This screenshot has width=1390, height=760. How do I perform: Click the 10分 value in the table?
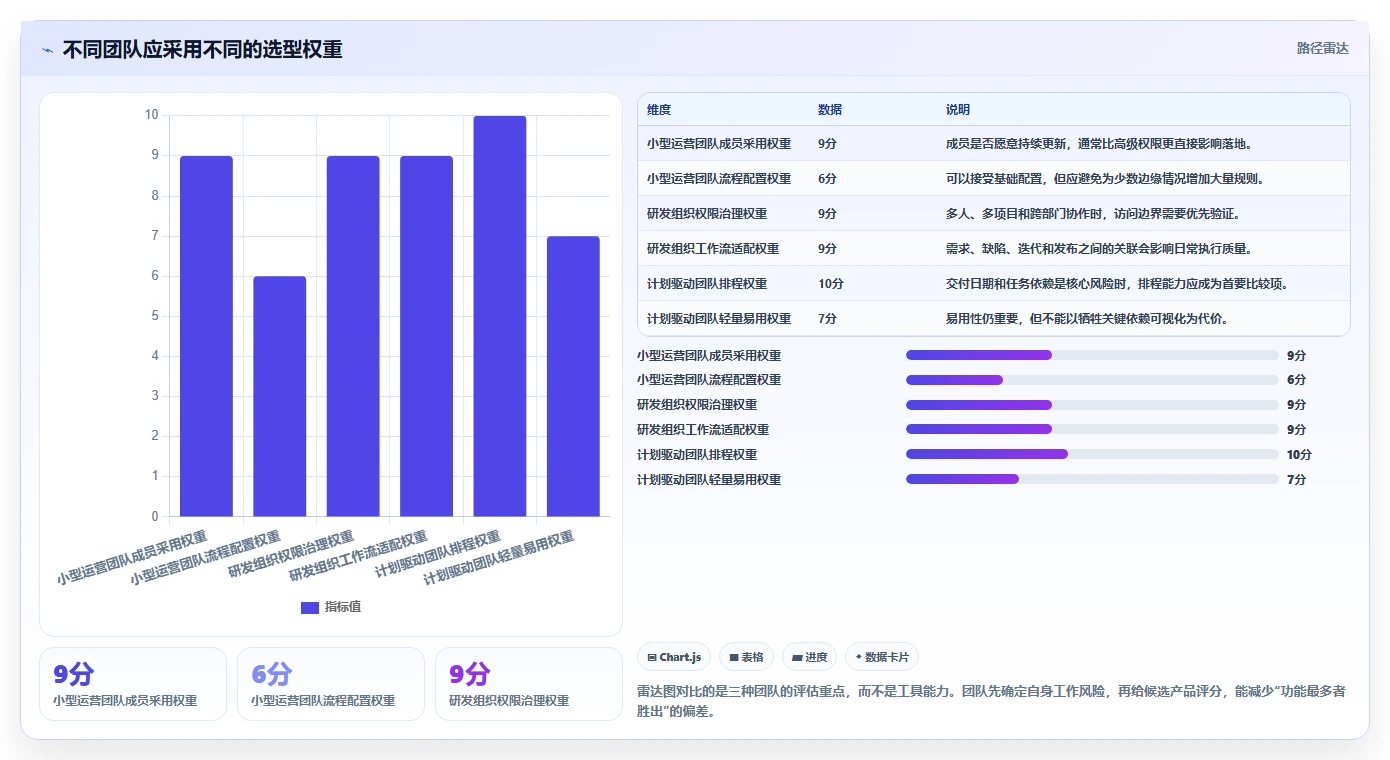(x=831, y=284)
